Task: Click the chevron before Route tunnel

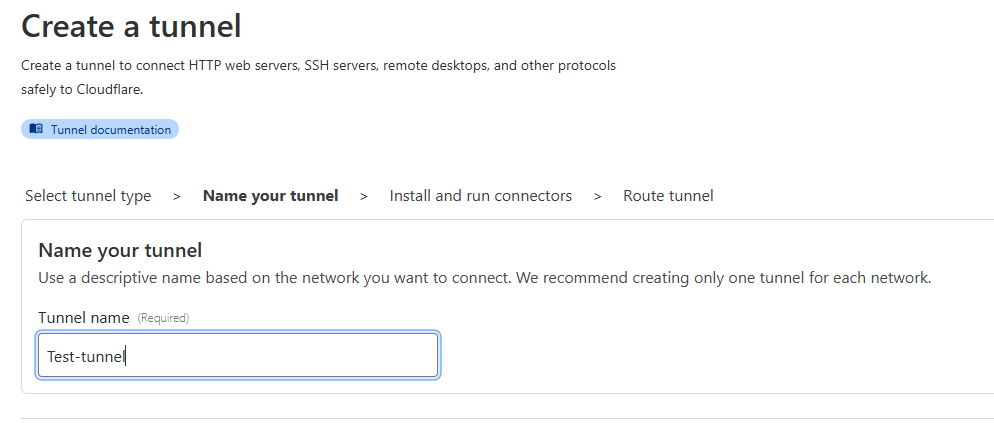Action: (x=597, y=197)
